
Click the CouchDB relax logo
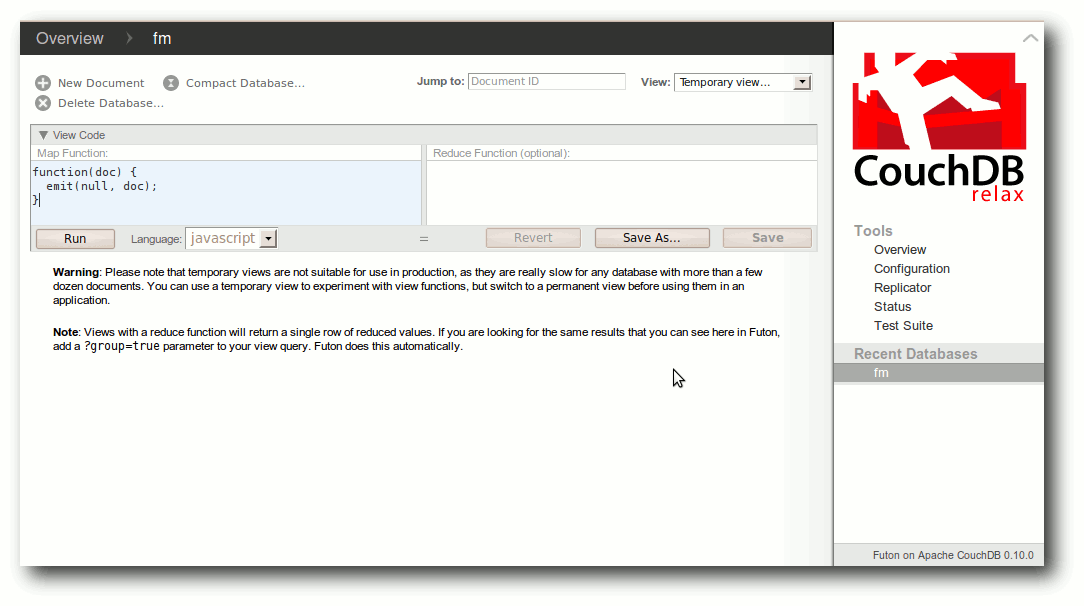pos(939,128)
